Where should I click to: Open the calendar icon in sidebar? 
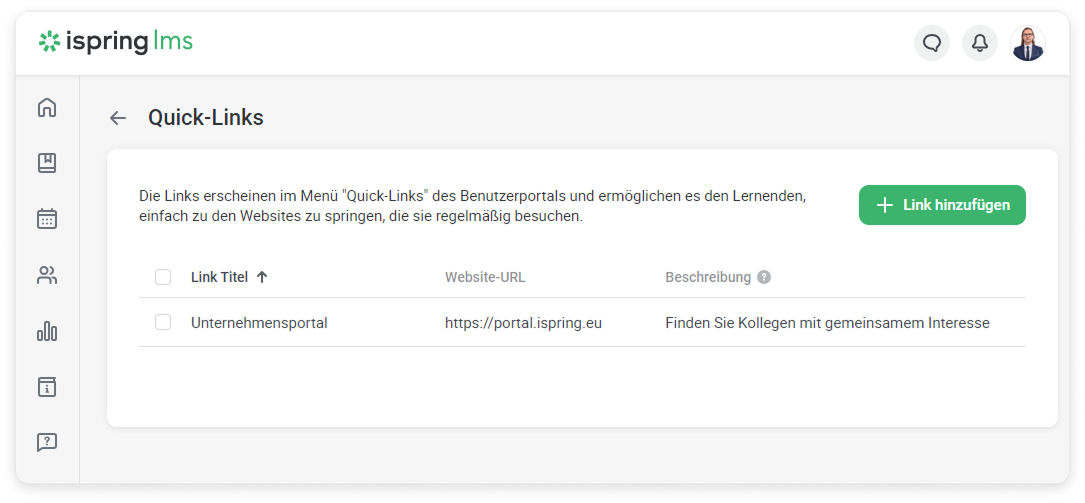[x=47, y=219]
